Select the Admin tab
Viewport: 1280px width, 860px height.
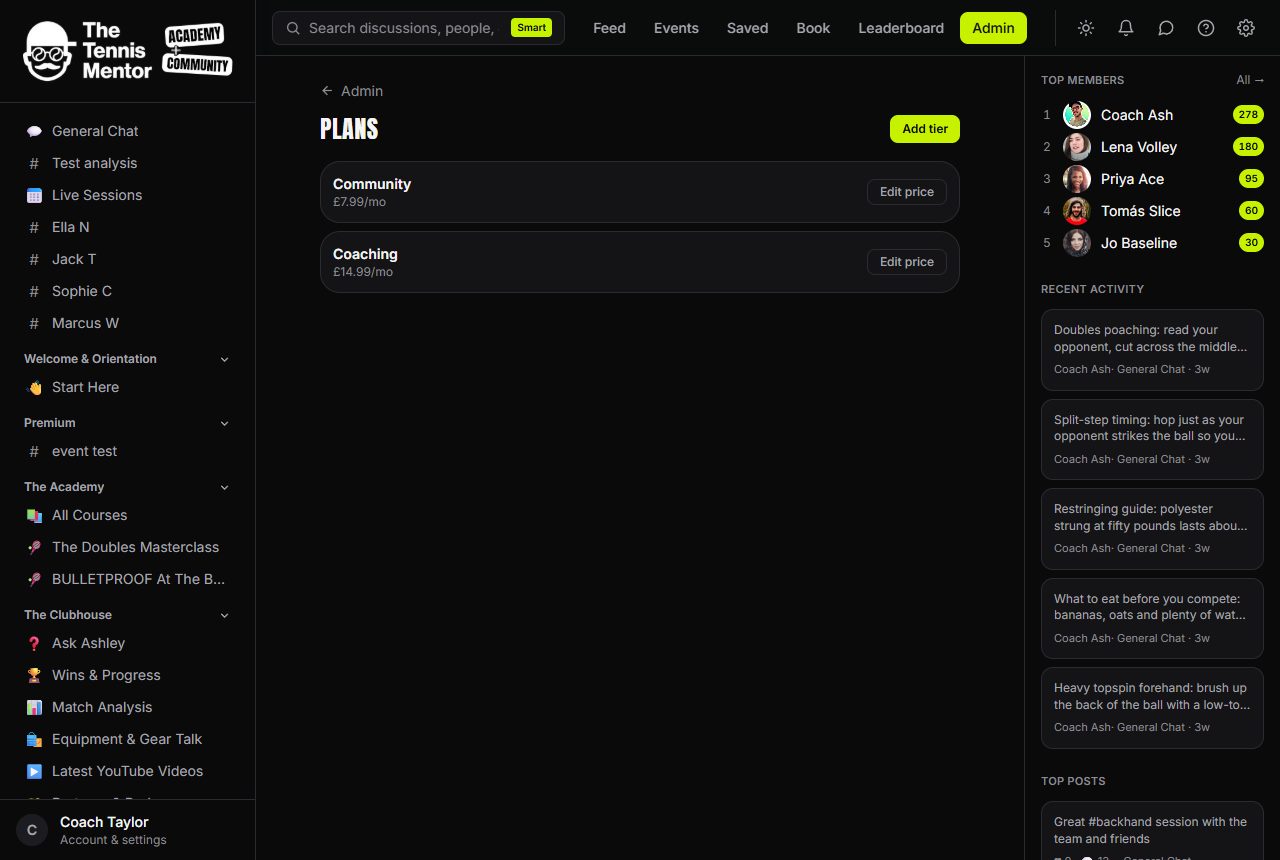coord(993,28)
